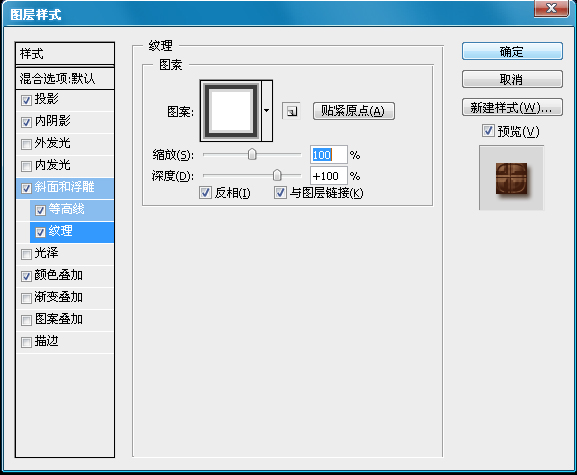Enable the 光泽 checkbox
Image resolution: width=577 pixels, height=475 pixels.
(x=26, y=254)
